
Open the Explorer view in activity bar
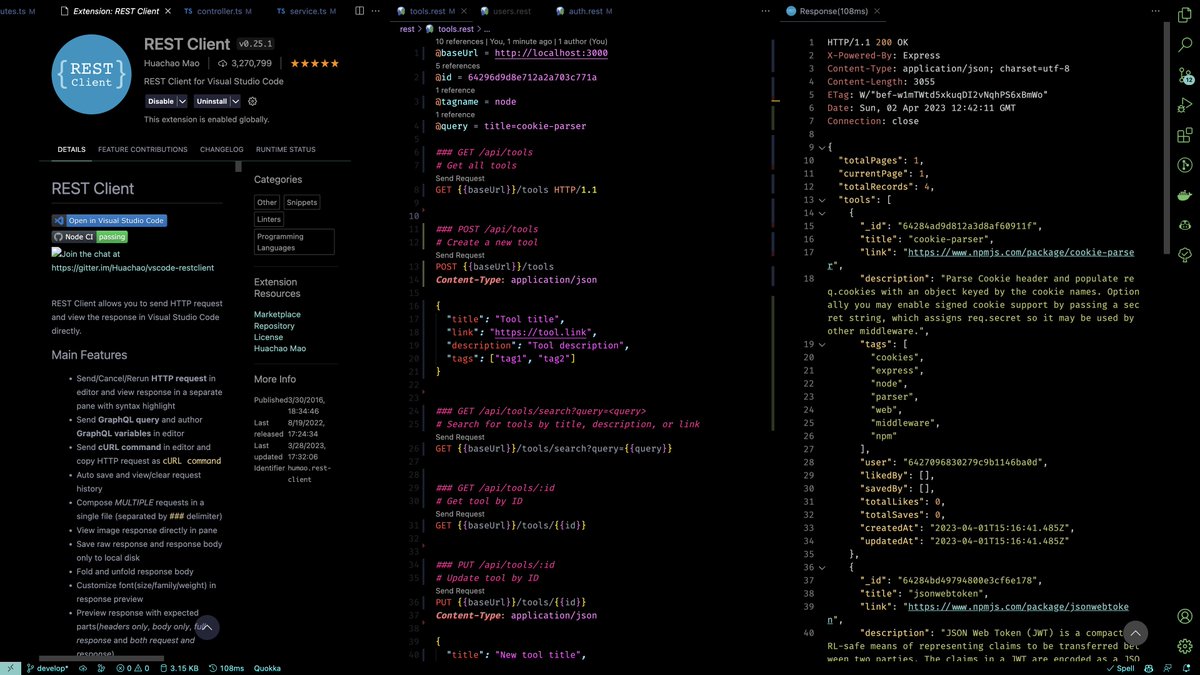(x=1185, y=15)
